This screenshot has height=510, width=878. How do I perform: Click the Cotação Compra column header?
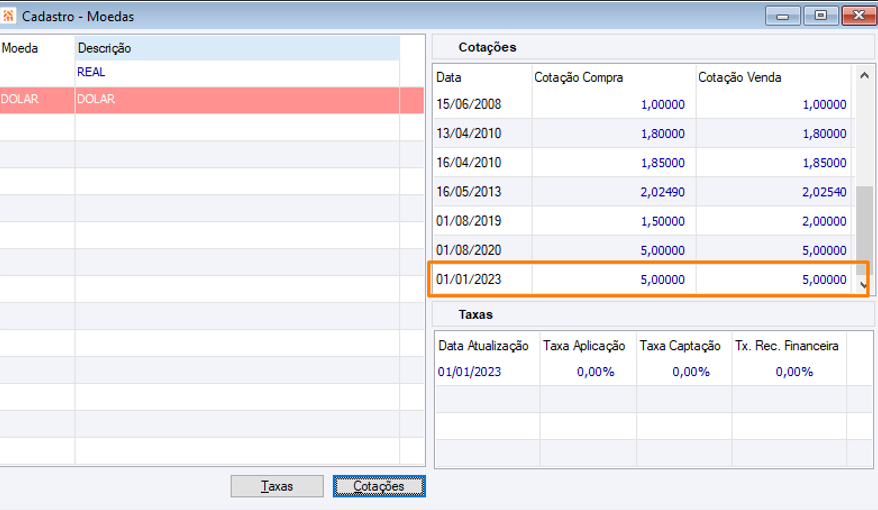coord(614,77)
